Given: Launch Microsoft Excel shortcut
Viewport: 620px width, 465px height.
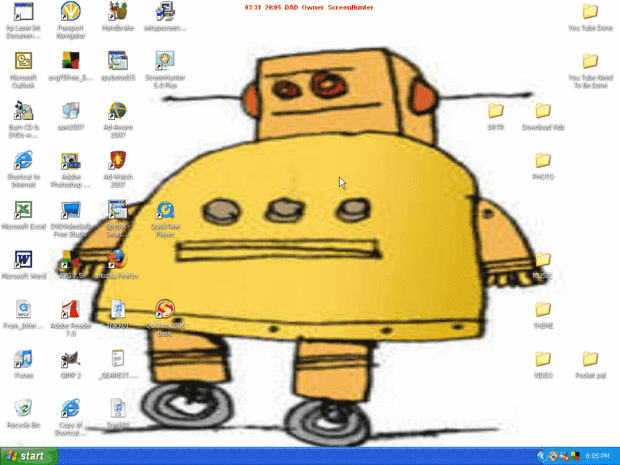Looking at the screenshot, I should pyautogui.click(x=23, y=210).
